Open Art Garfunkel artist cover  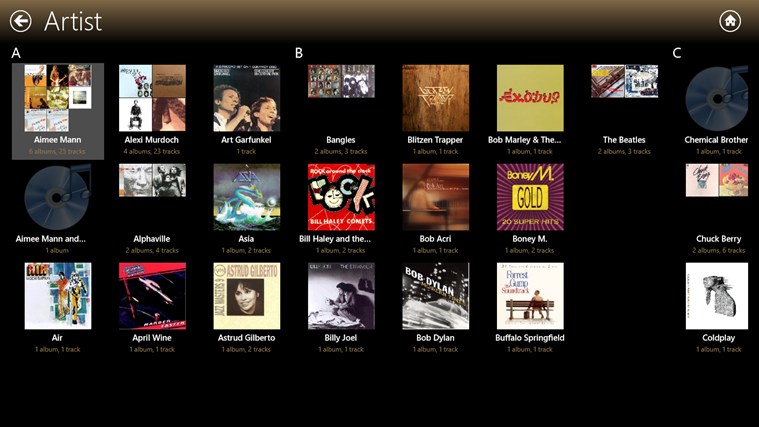[246, 98]
